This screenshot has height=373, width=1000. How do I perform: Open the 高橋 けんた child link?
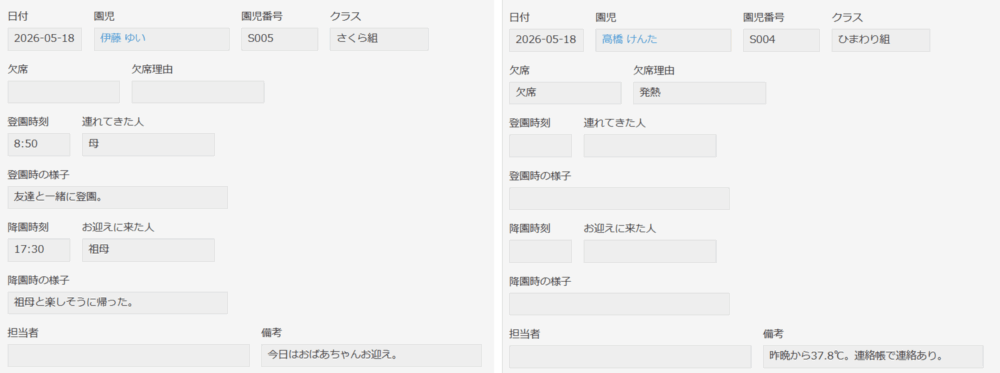point(629,40)
